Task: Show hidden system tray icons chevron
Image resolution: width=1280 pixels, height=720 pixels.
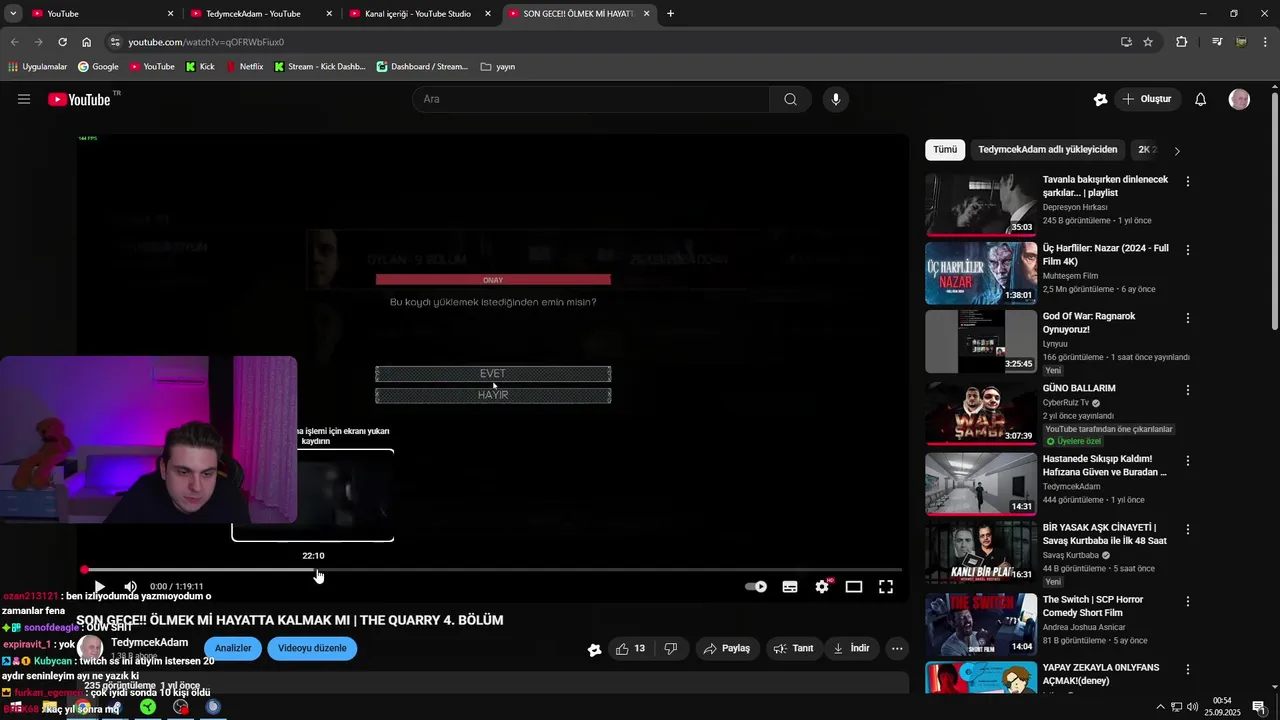Action: pyautogui.click(x=1160, y=707)
